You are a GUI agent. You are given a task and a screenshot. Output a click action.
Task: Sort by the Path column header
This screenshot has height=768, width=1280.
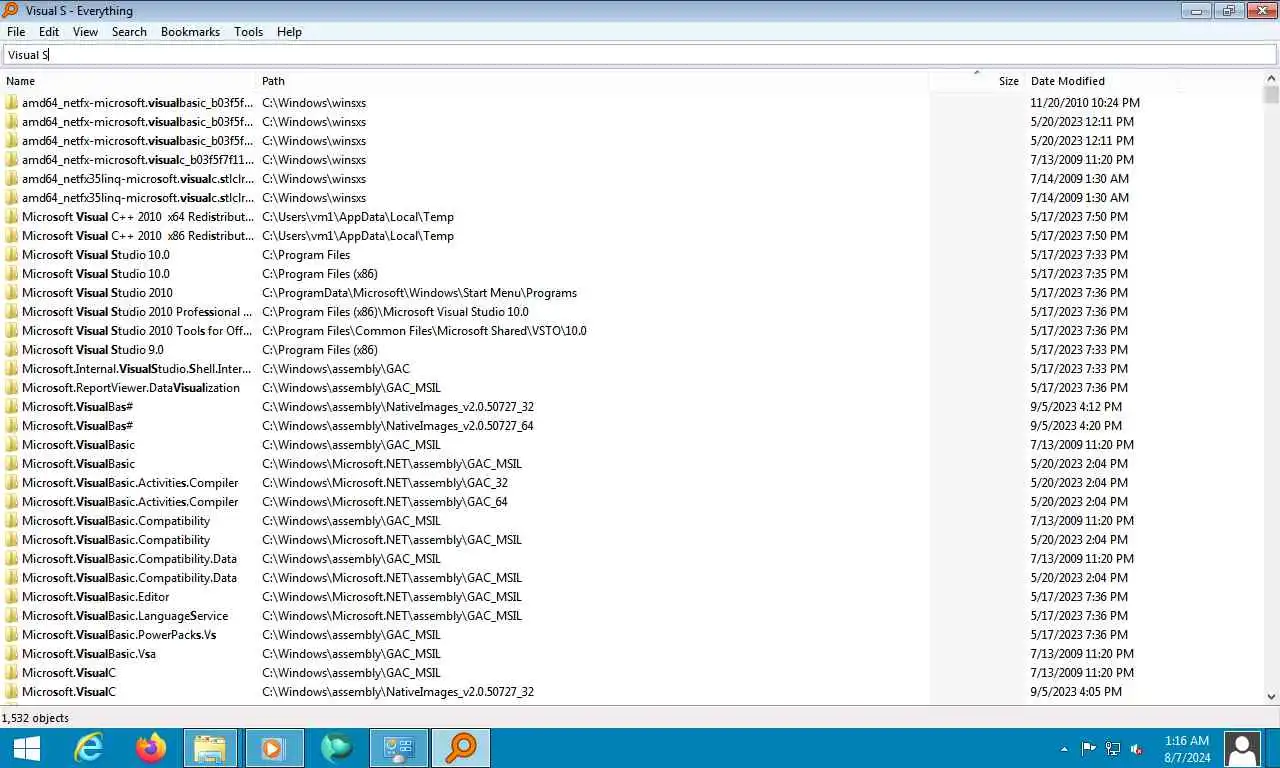click(x=593, y=81)
